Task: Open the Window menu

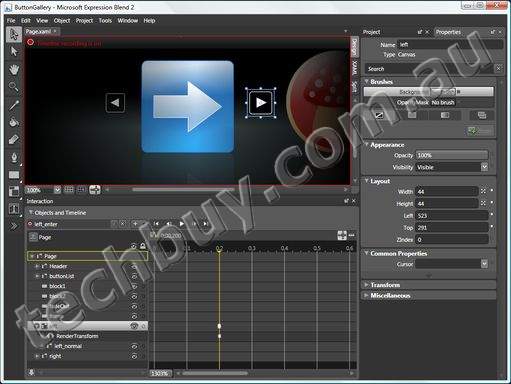Action: tap(128, 21)
